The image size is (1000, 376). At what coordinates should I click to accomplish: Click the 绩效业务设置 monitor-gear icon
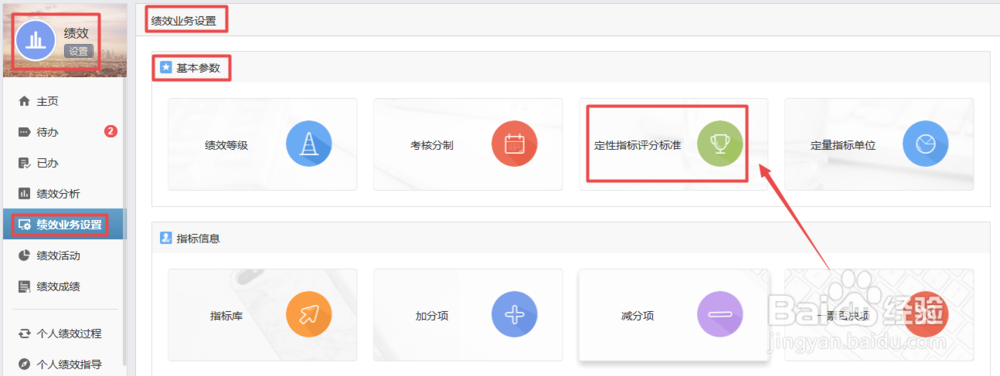pyautogui.click(x=24, y=224)
